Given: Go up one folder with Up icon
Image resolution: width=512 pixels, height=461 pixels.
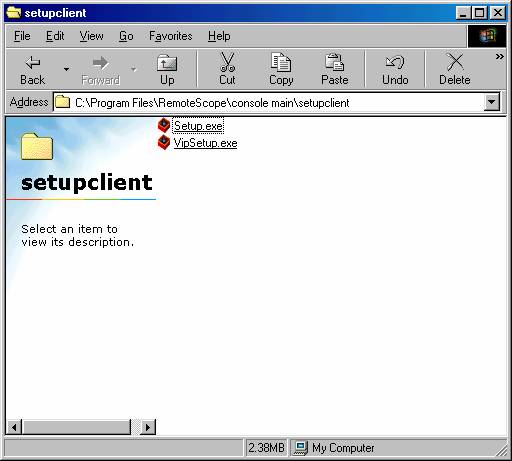Looking at the screenshot, I should pos(167,63).
